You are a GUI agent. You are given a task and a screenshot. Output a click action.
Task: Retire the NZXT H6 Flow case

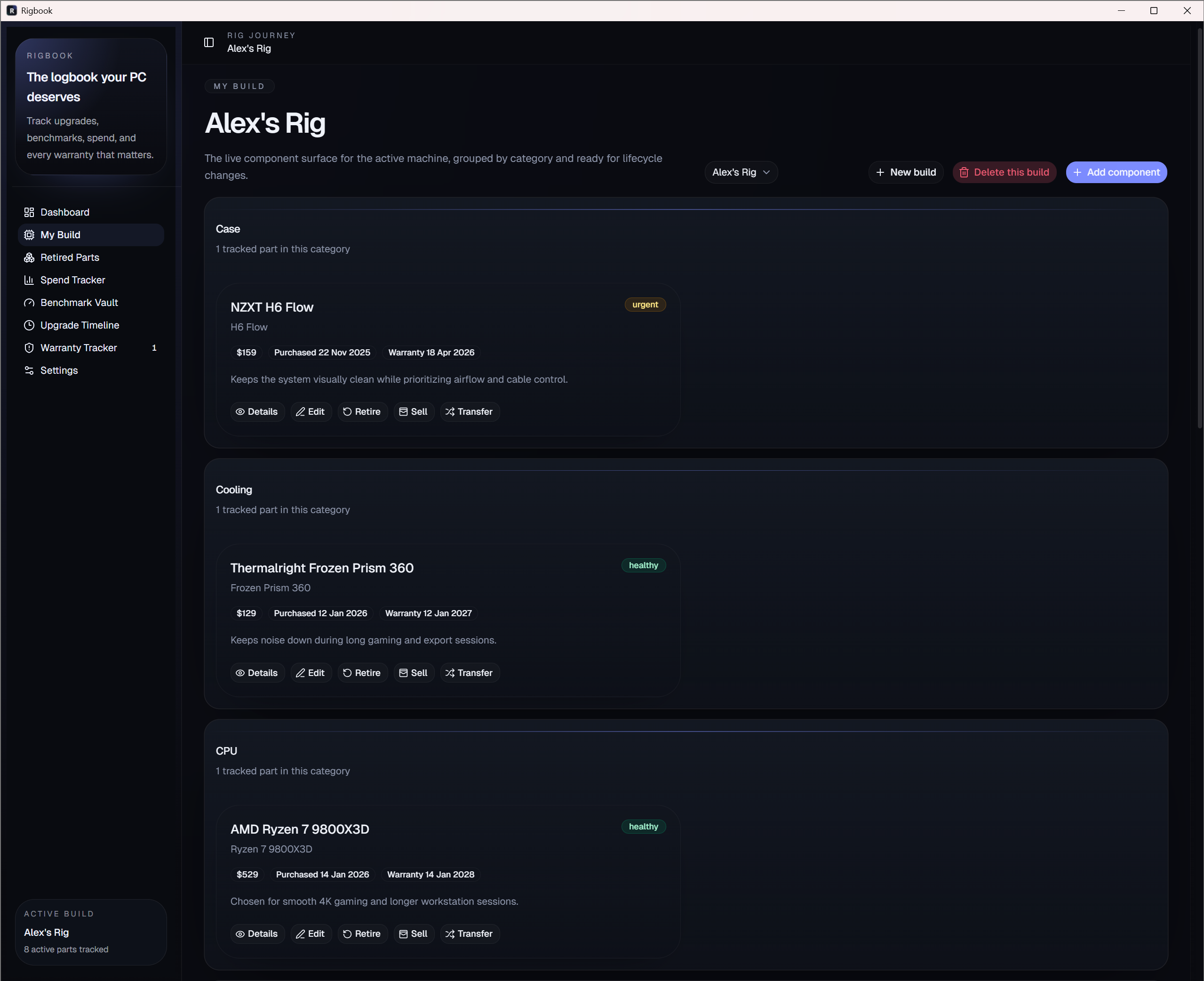click(x=362, y=412)
